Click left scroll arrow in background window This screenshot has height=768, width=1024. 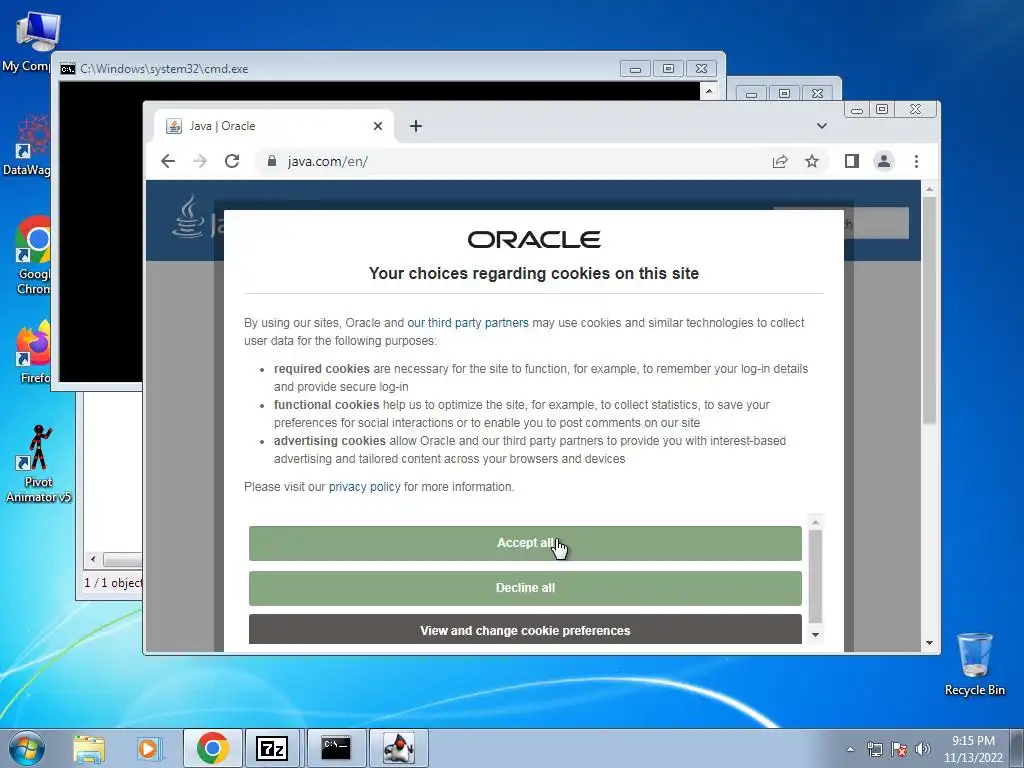click(93, 560)
